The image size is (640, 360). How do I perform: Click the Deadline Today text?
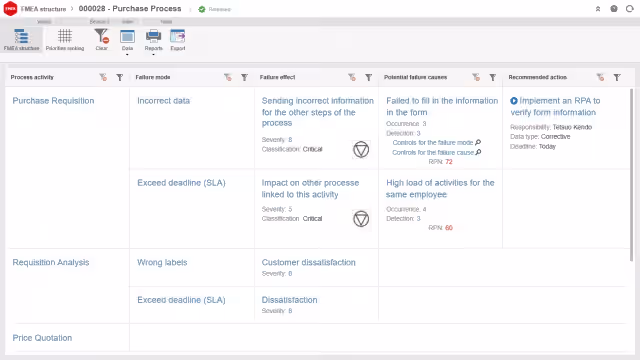(x=533, y=146)
